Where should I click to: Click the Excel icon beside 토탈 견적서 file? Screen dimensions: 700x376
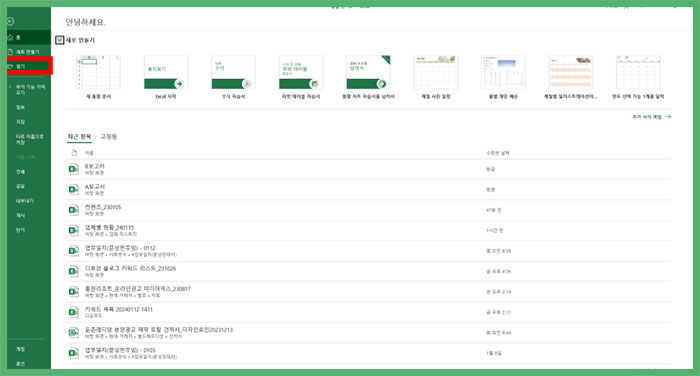[x=74, y=333]
